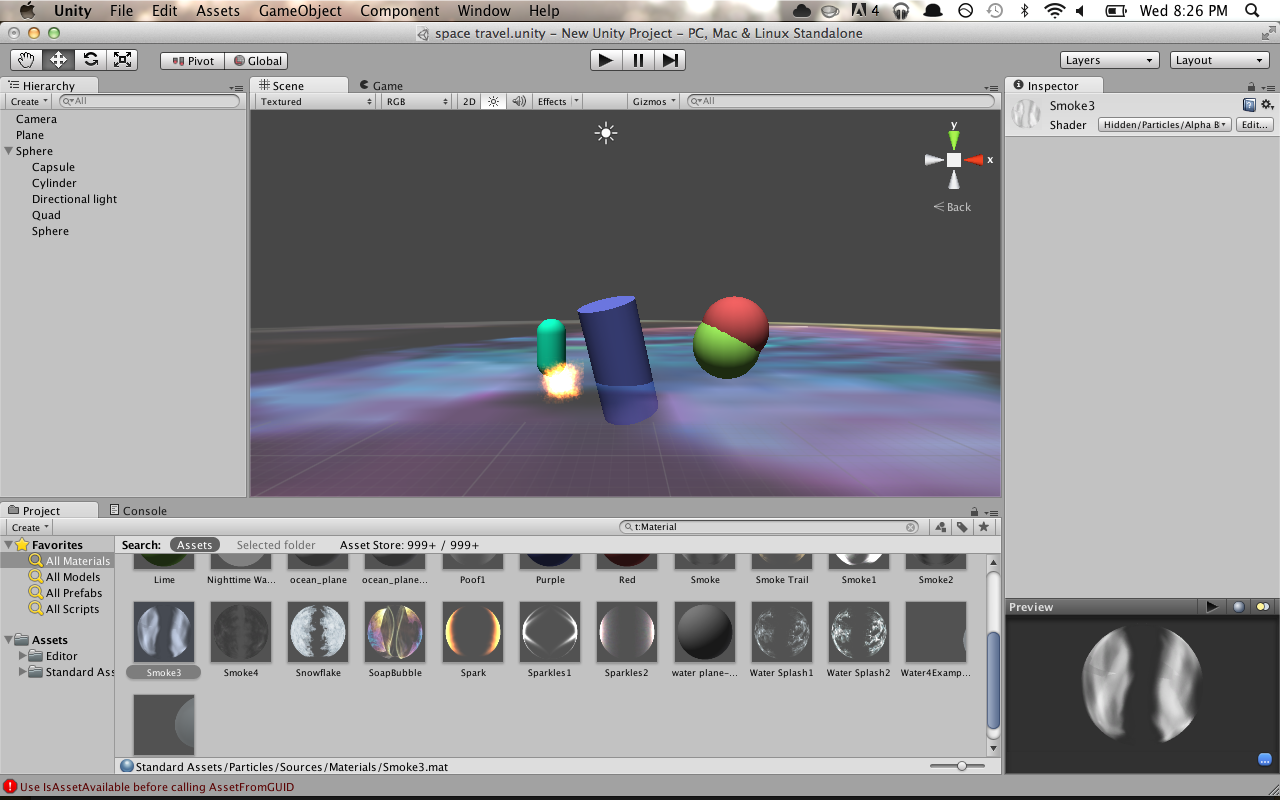
Task: Click the Step frame button
Action: (670, 60)
